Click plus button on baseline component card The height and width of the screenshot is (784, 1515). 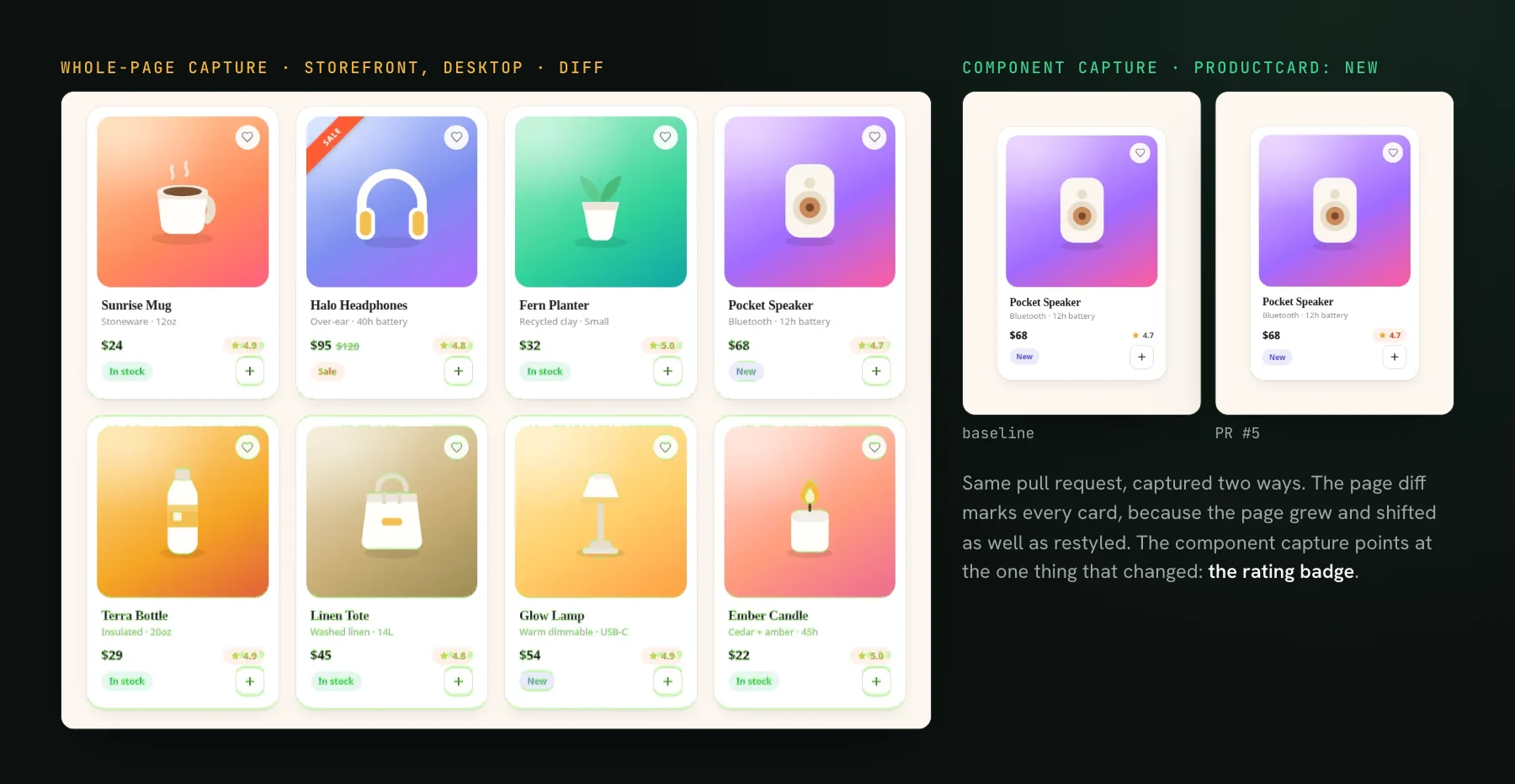click(x=1141, y=357)
